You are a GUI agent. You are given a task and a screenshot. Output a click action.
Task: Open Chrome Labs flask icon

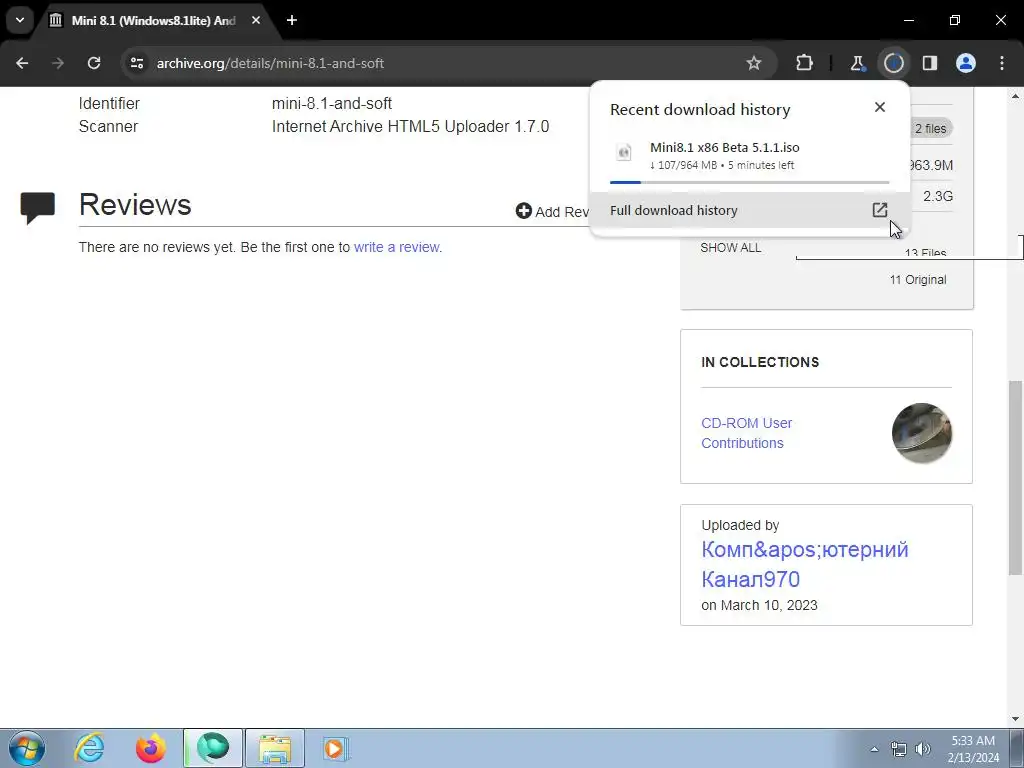pyautogui.click(x=857, y=63)
